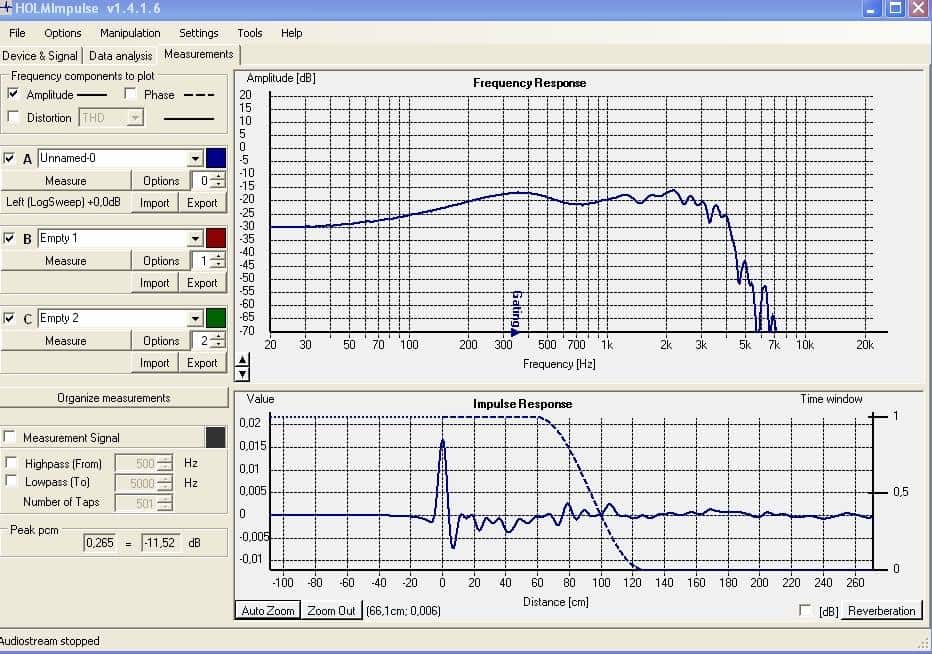Click the Number of Taps stepper arrows
This screenshot has height=654, width=932.
[165, 504]
